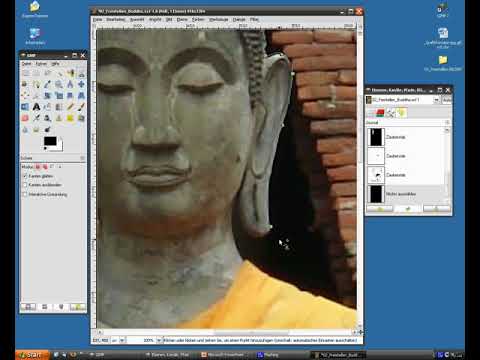Screen dimensions: 480x360
Task: Open the Datei menu in image window
Action: [97, 20]
